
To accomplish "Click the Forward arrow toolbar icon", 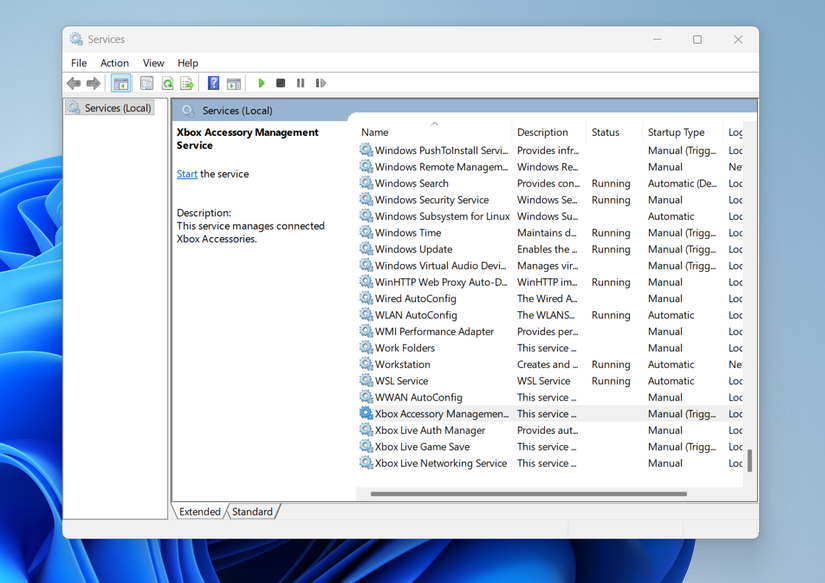I will (x=94, y=83).
